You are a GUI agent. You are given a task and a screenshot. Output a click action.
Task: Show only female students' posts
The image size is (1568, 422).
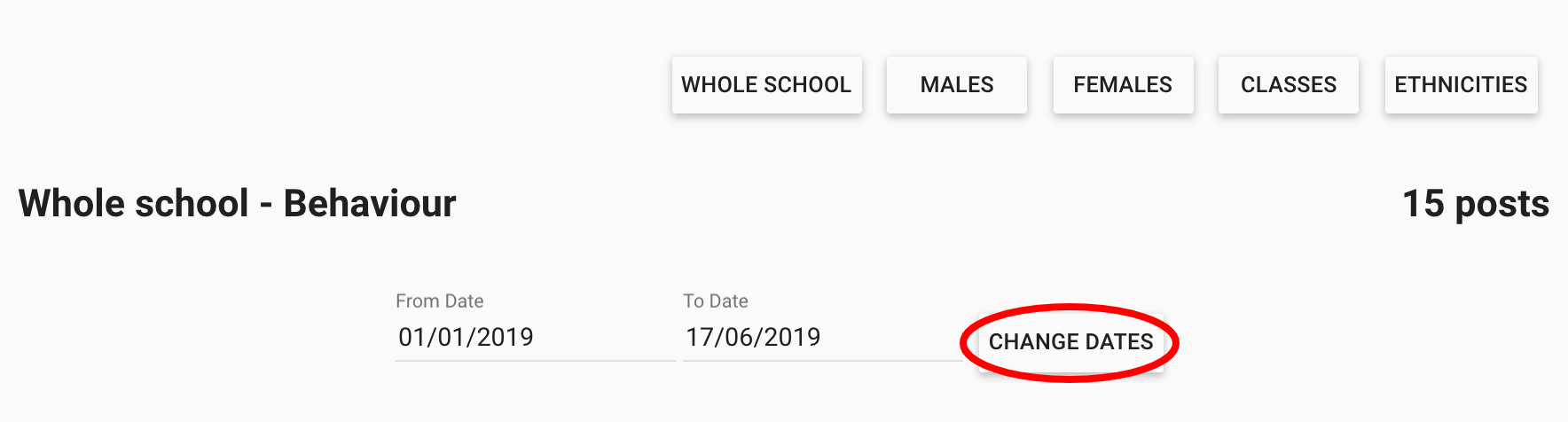[1122, 85]
